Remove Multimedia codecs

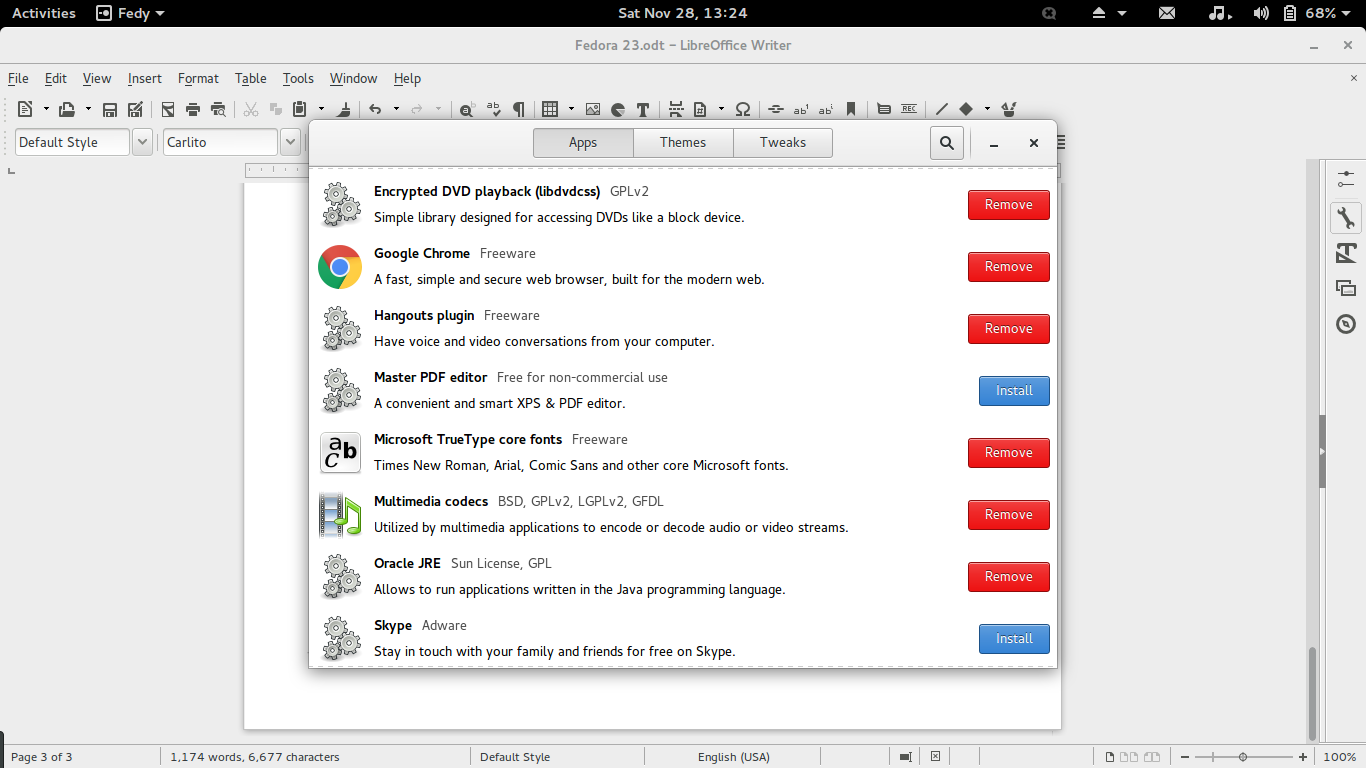pyautogui.click(x=1008, y=515)
